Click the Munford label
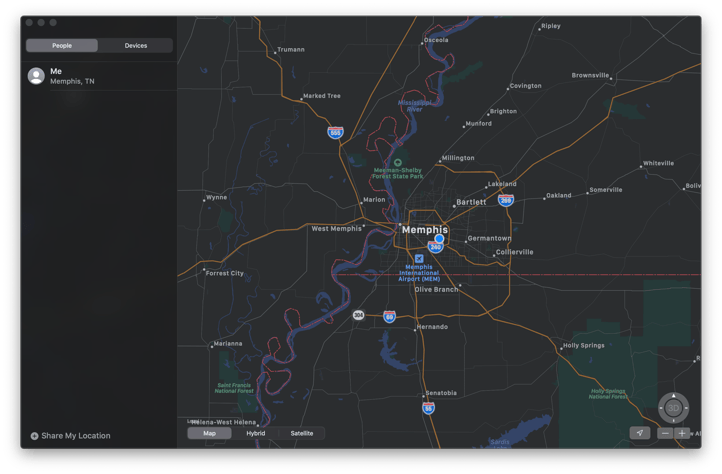 [x=478, y=123]
